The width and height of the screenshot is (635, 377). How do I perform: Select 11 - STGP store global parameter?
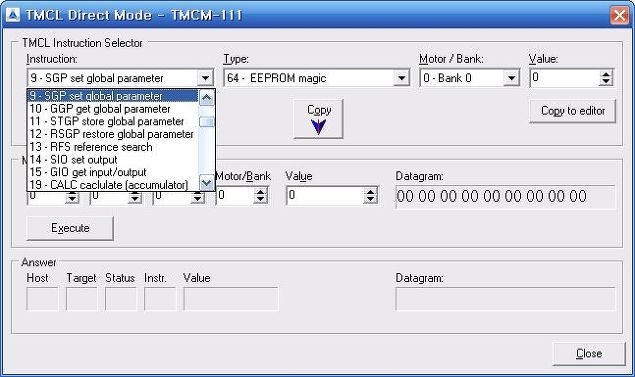pyautogui.click(x=113, y=121)
